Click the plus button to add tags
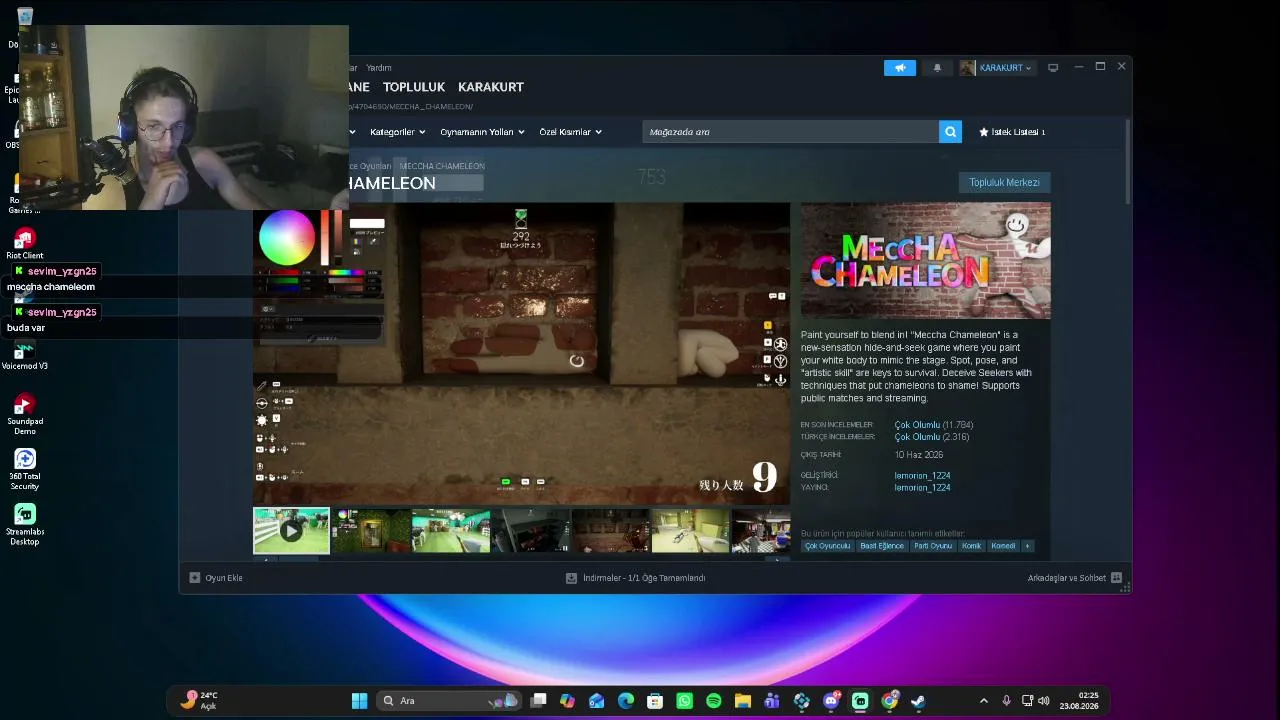 pos(1027,546)
